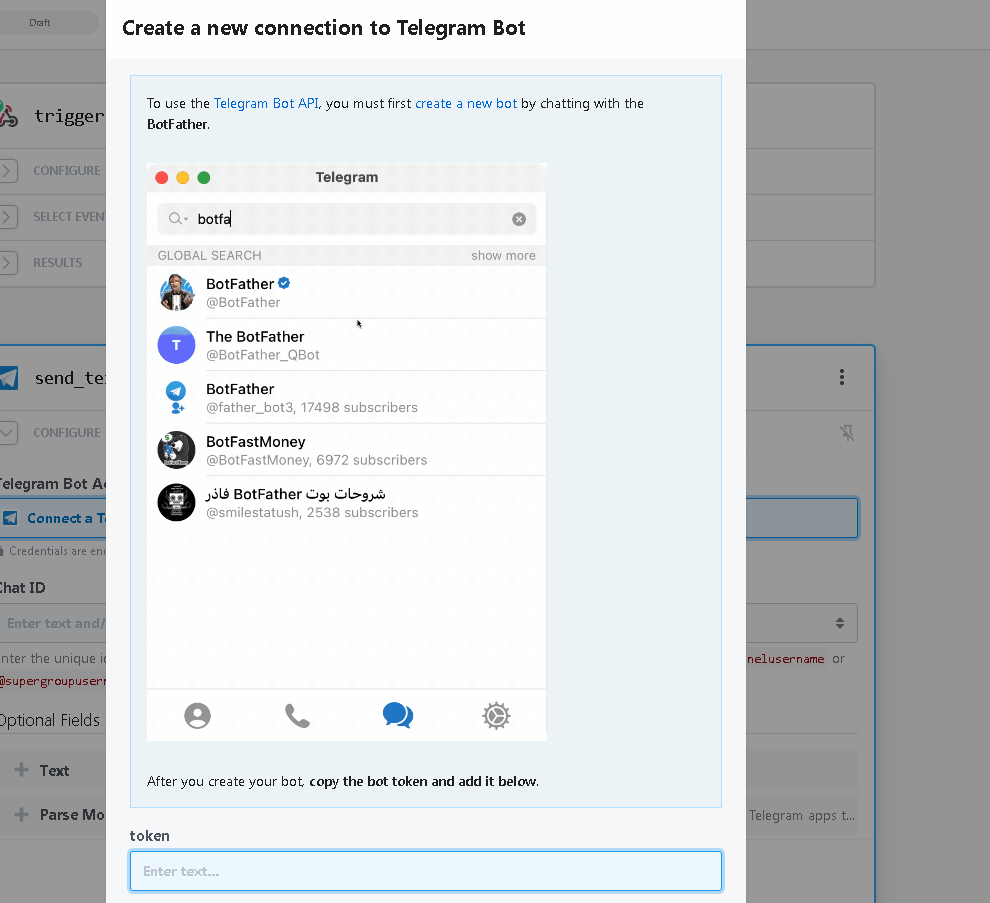Screen dimensions: 990x903
Task: Click the BotFather verified badge icon
Action: click(x=284, y=283)
